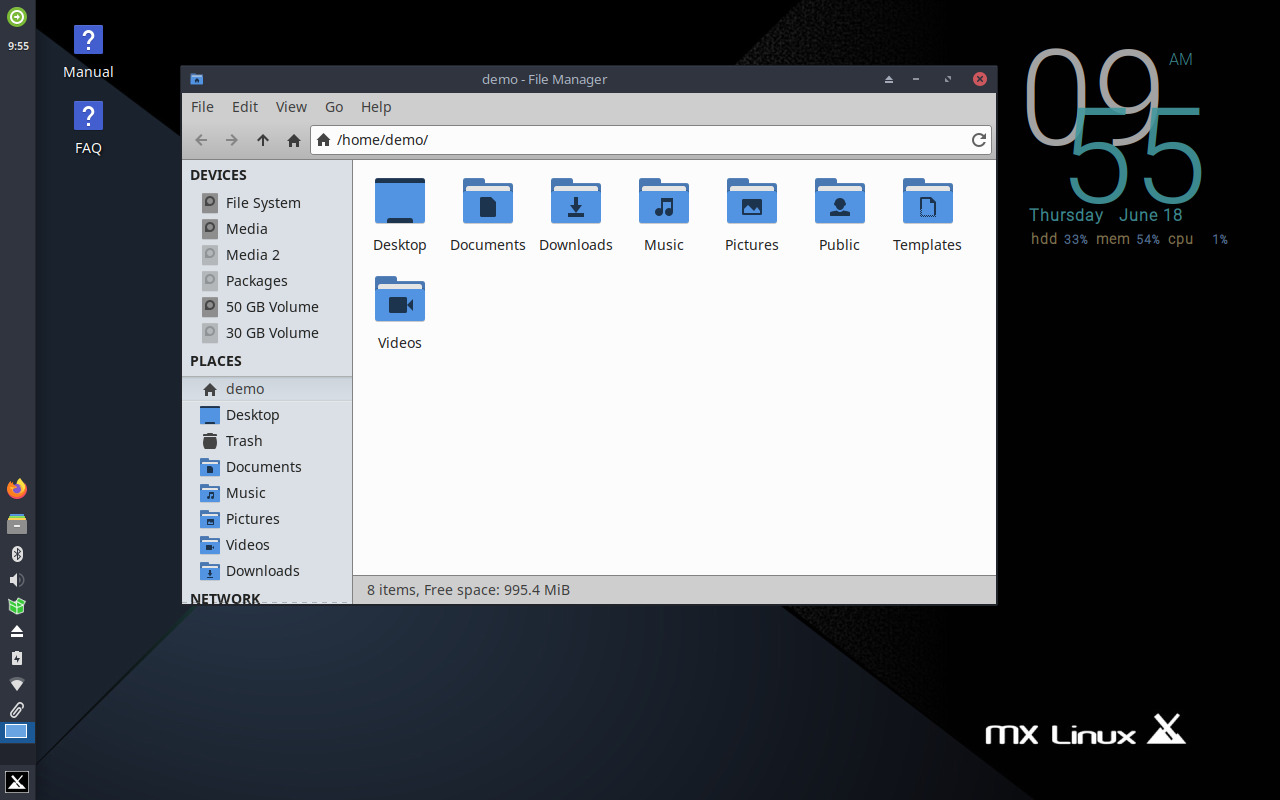Go to parent folder with up arrow

click(x=263, y=140)
